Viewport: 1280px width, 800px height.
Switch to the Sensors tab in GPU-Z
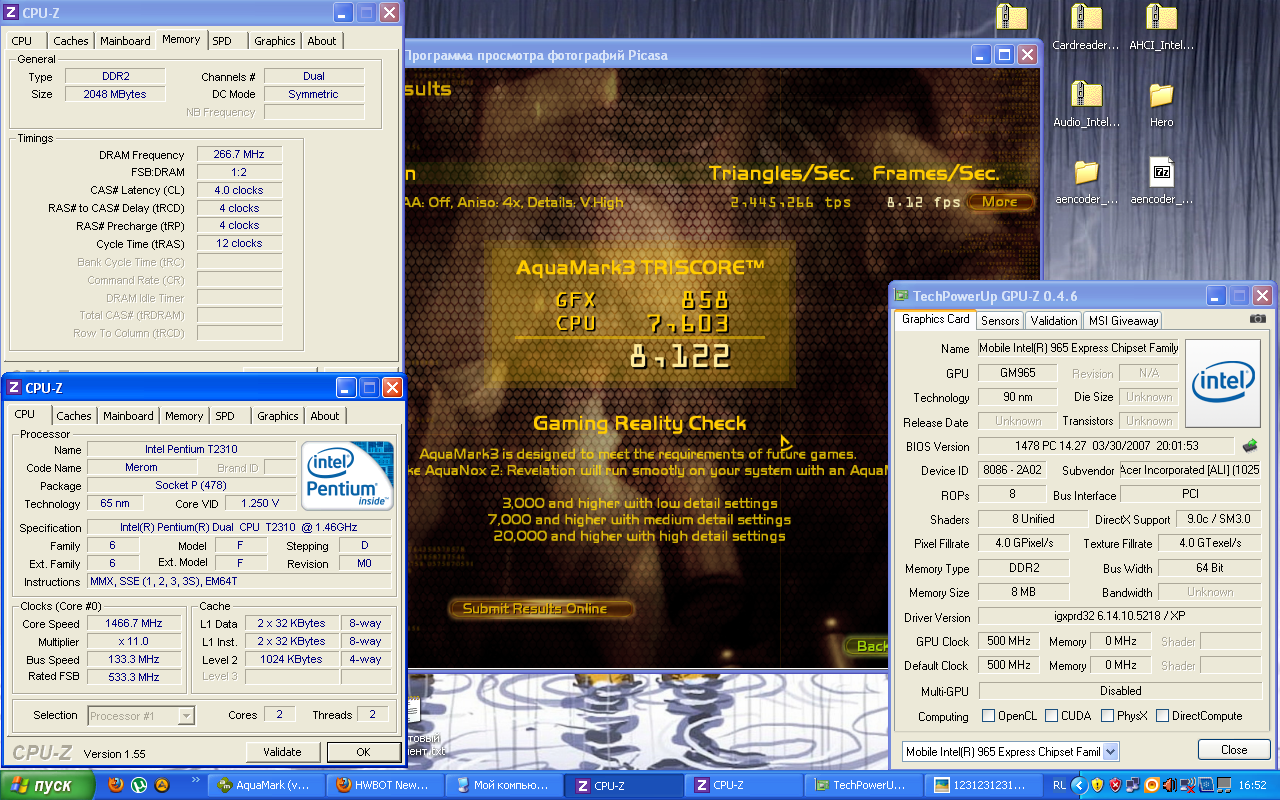(x=1000, y=321)
